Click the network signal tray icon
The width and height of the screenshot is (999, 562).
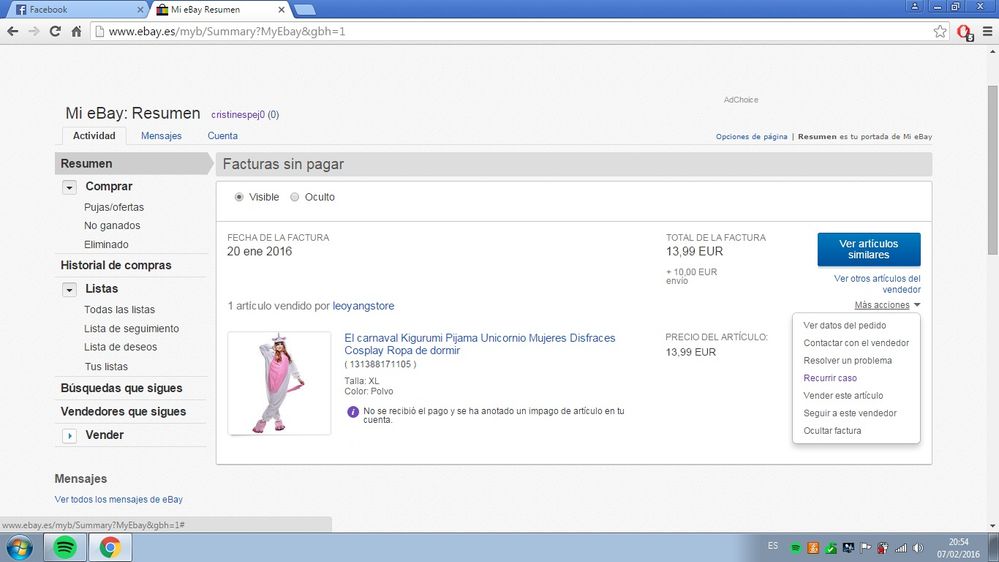[901, 548]
